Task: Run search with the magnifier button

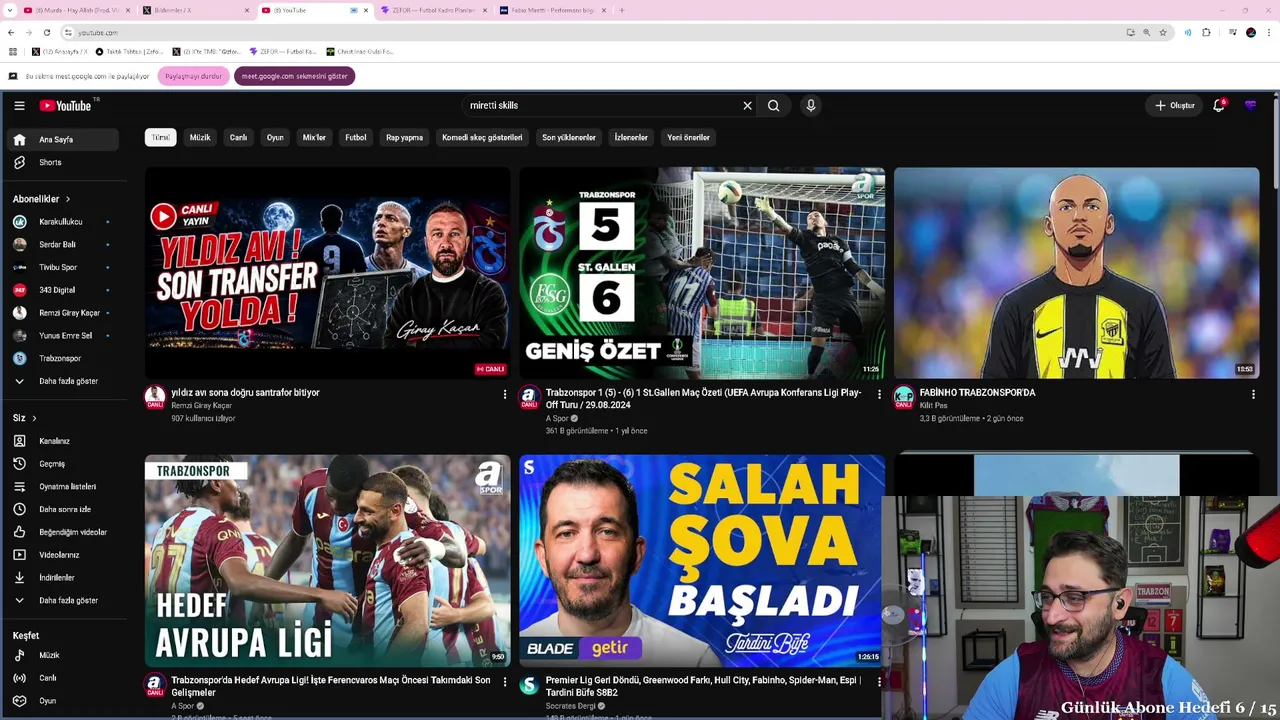Action: coord(774,105)
